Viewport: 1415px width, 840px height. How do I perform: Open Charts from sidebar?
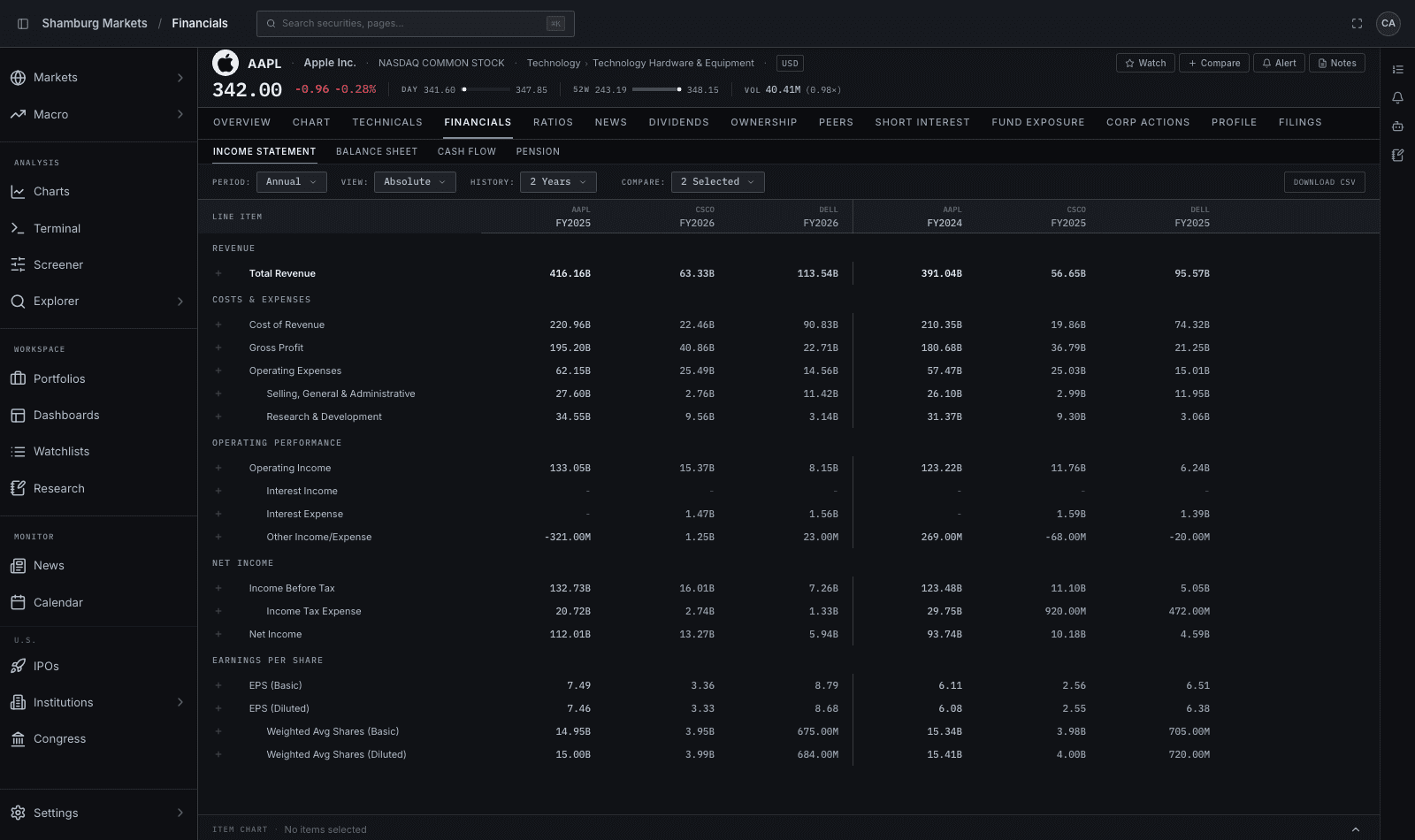coord(98,192)
